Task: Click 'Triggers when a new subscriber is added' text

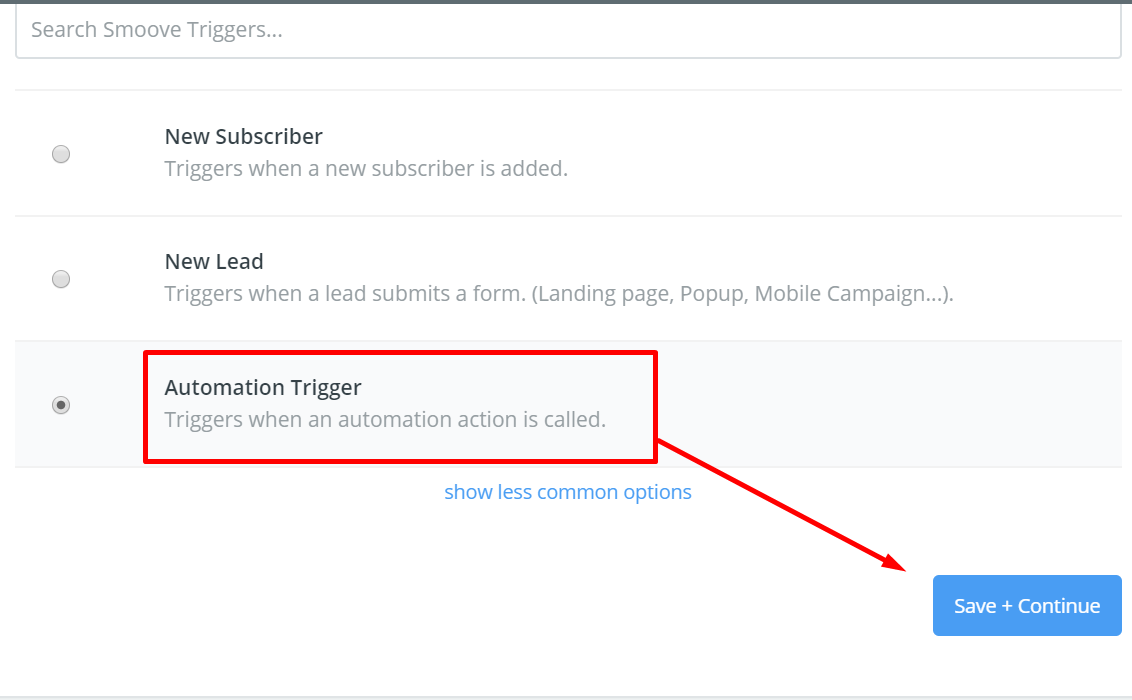Action: click(366, 168)
